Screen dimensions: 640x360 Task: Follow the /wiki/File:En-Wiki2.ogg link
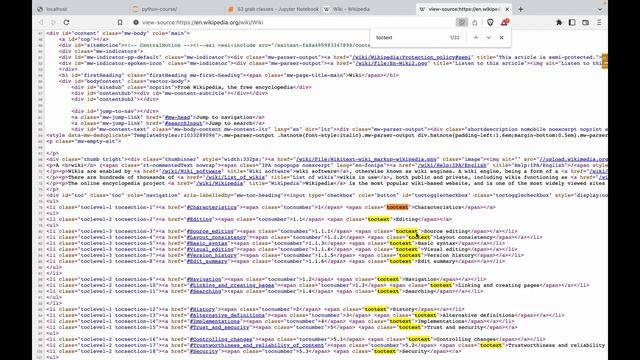coord(391,63)
